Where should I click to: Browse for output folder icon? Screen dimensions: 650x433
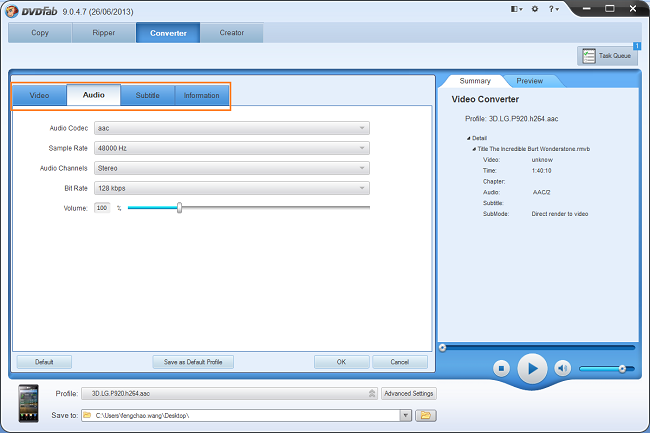point(426,415)
